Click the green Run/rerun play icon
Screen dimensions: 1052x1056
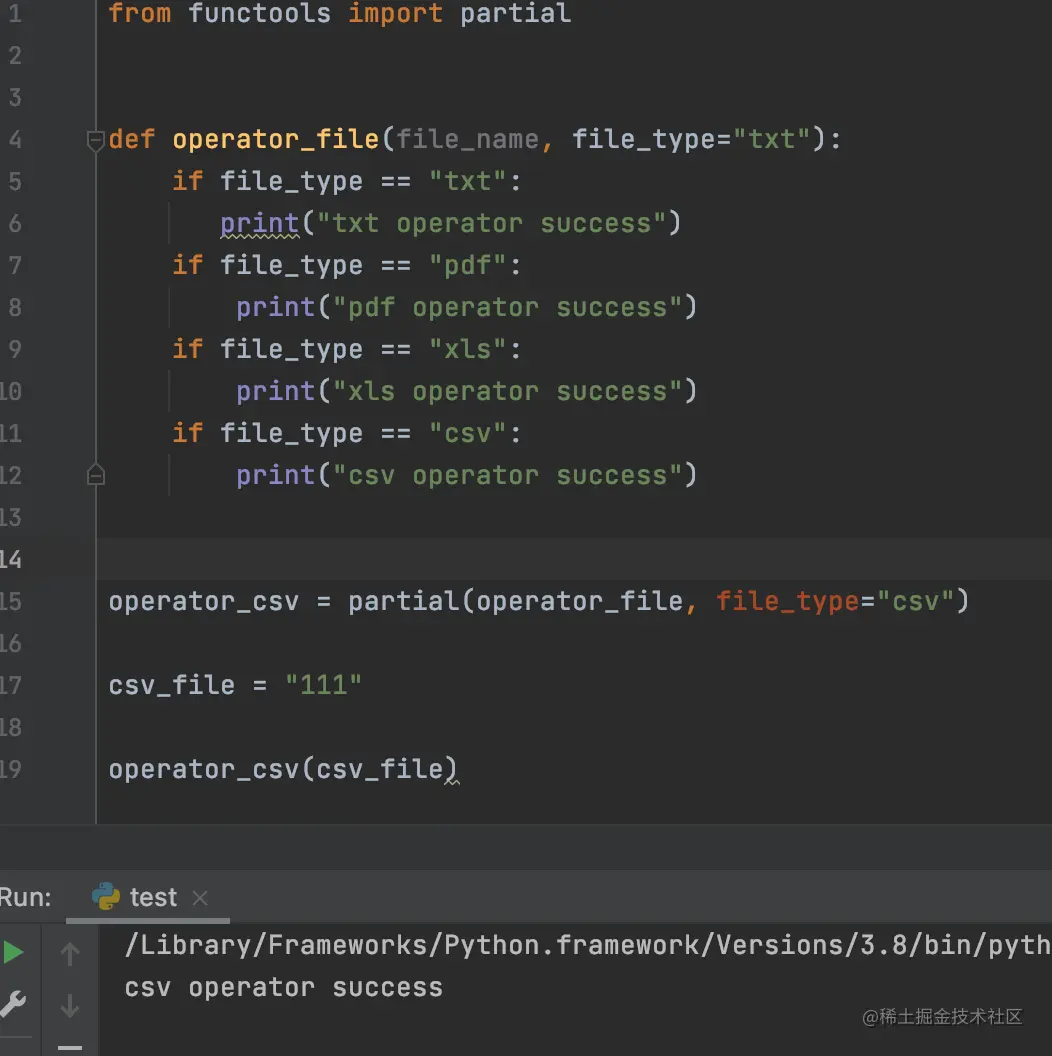(x=13, y=952)
